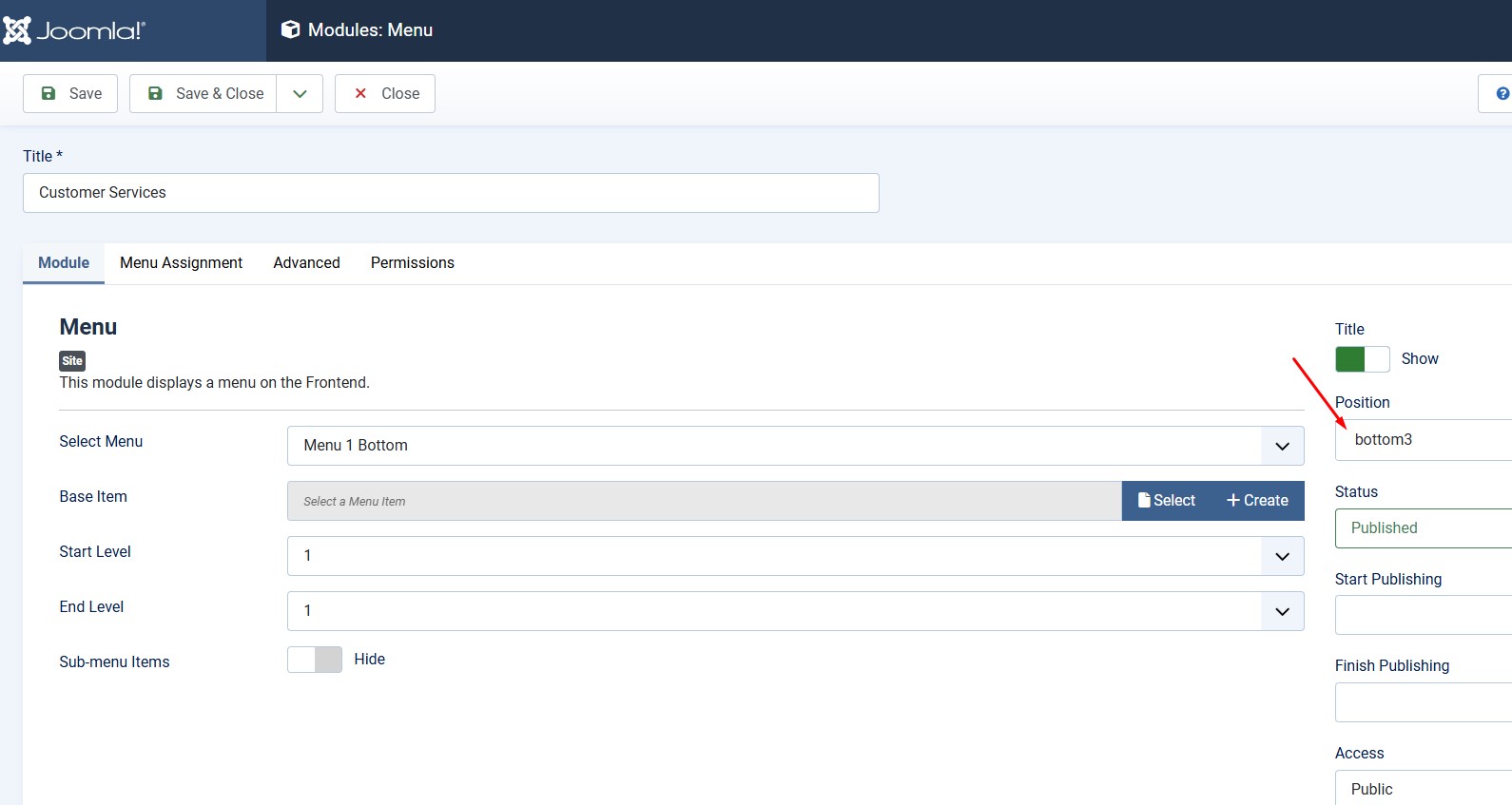Toggle the Title Show switch
Image resolution: width=1512 pixels, height=805 pixels.
(1362, 359)
